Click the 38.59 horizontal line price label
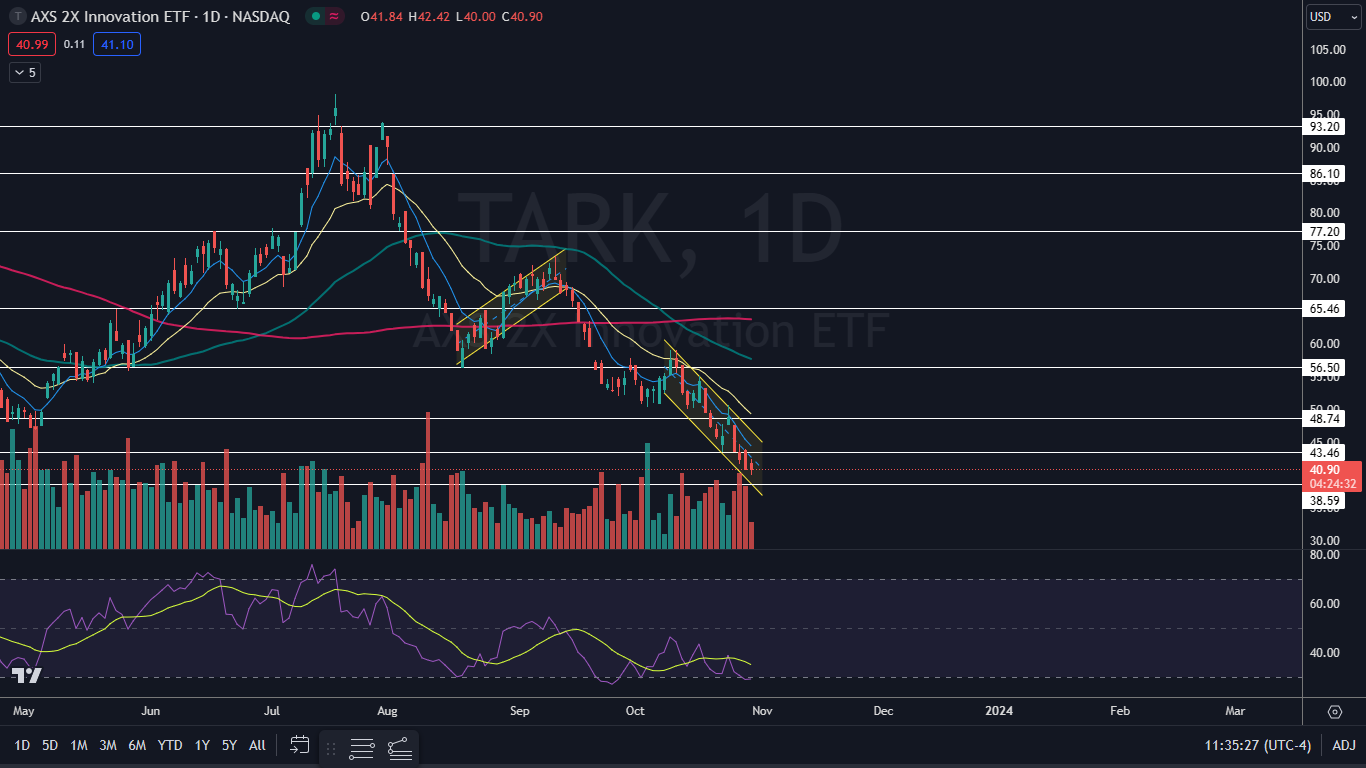Viewport: 1366px width, 768px height. coord(1325,500)
